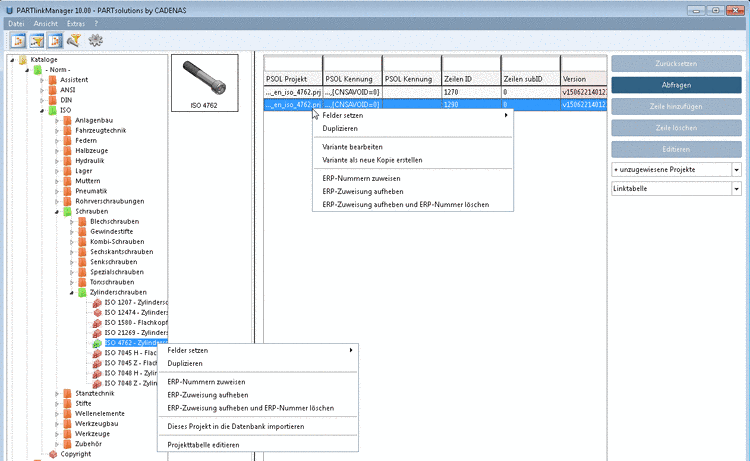Click the Kataloge folder icon

pos(22,60)
